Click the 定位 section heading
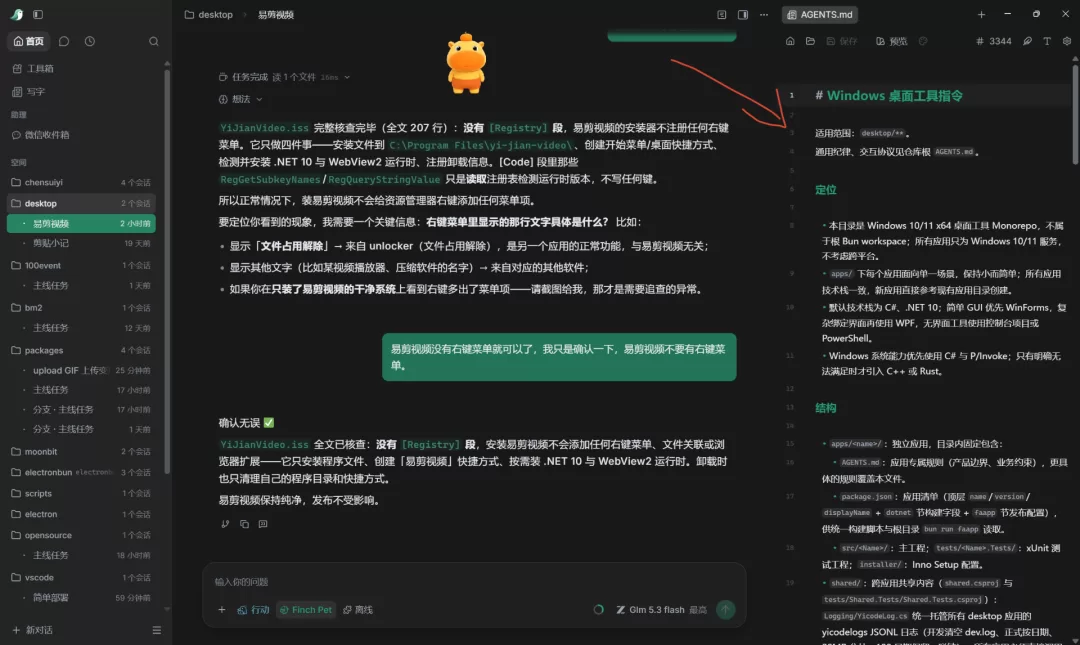Screen dimensions: 1080x645 (x=826, y=190)
